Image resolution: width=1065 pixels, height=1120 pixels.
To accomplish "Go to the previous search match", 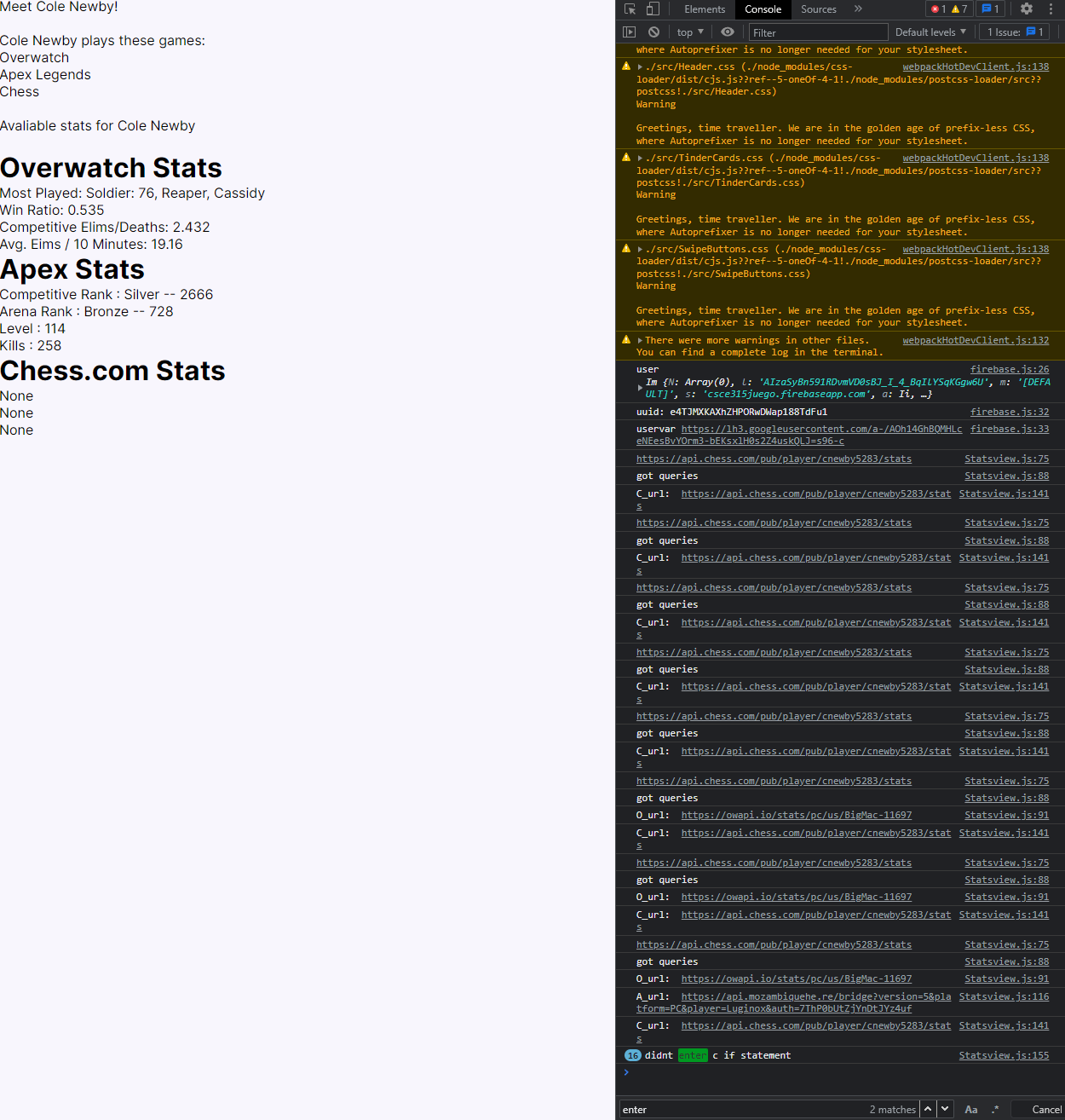I will pyautogui.click(x=928, y=1109).
